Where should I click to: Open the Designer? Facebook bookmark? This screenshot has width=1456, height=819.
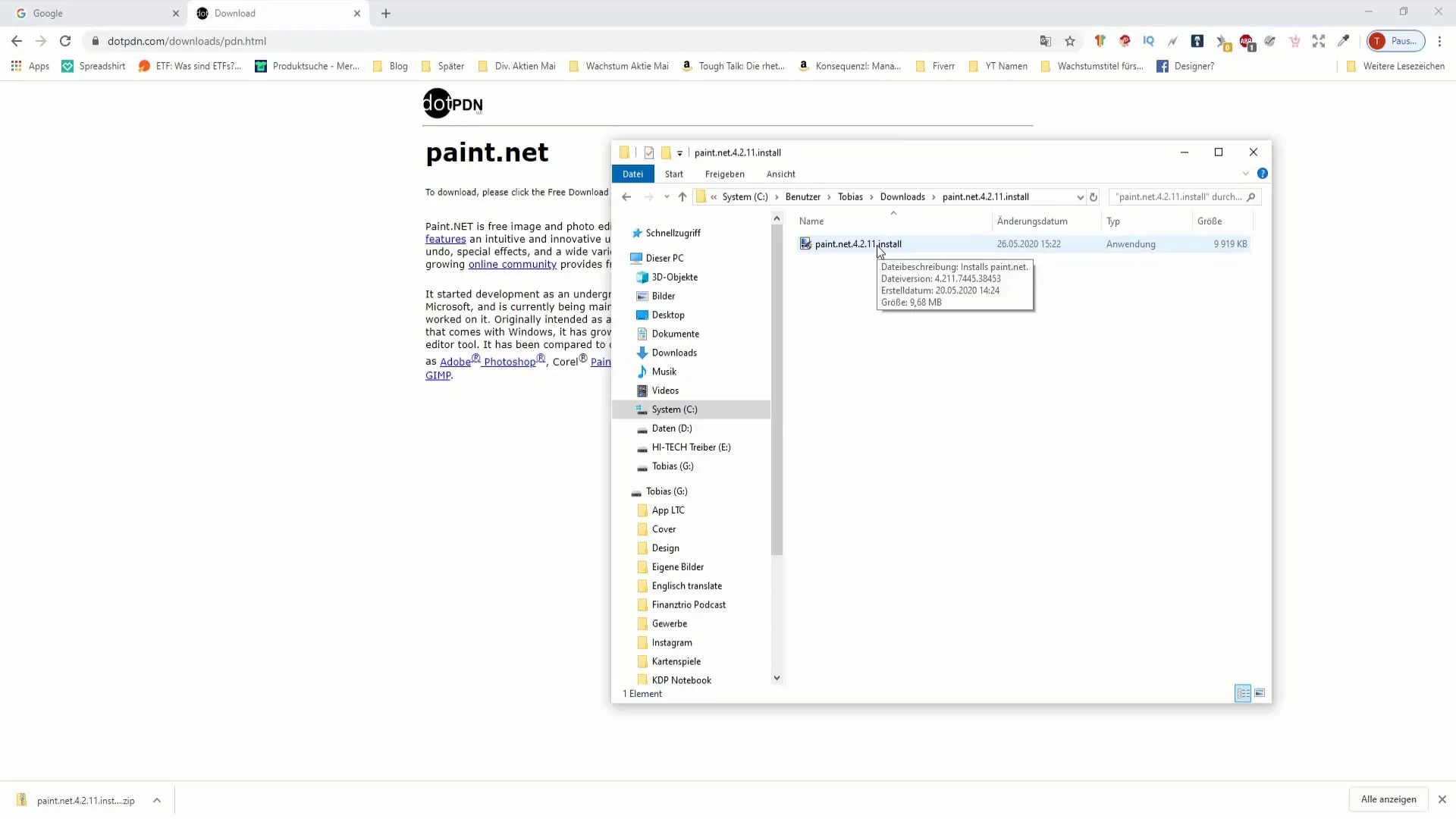[1185, 66]
